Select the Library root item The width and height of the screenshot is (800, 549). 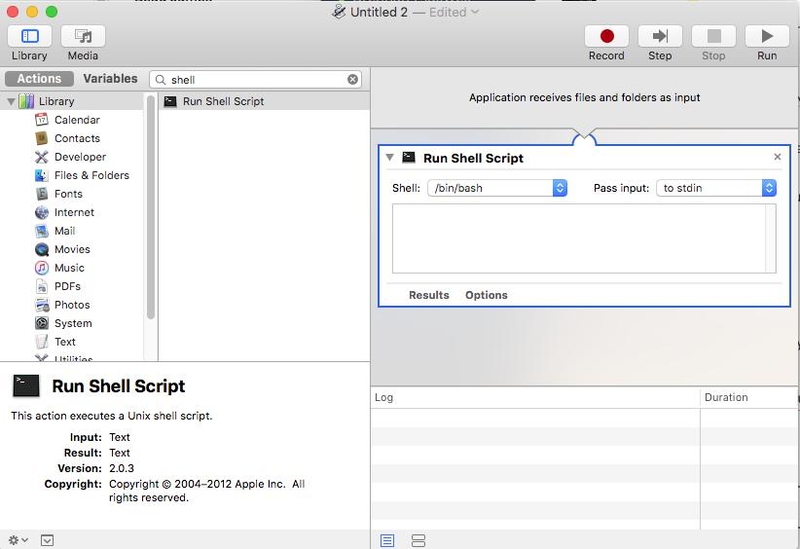point(72,102)
